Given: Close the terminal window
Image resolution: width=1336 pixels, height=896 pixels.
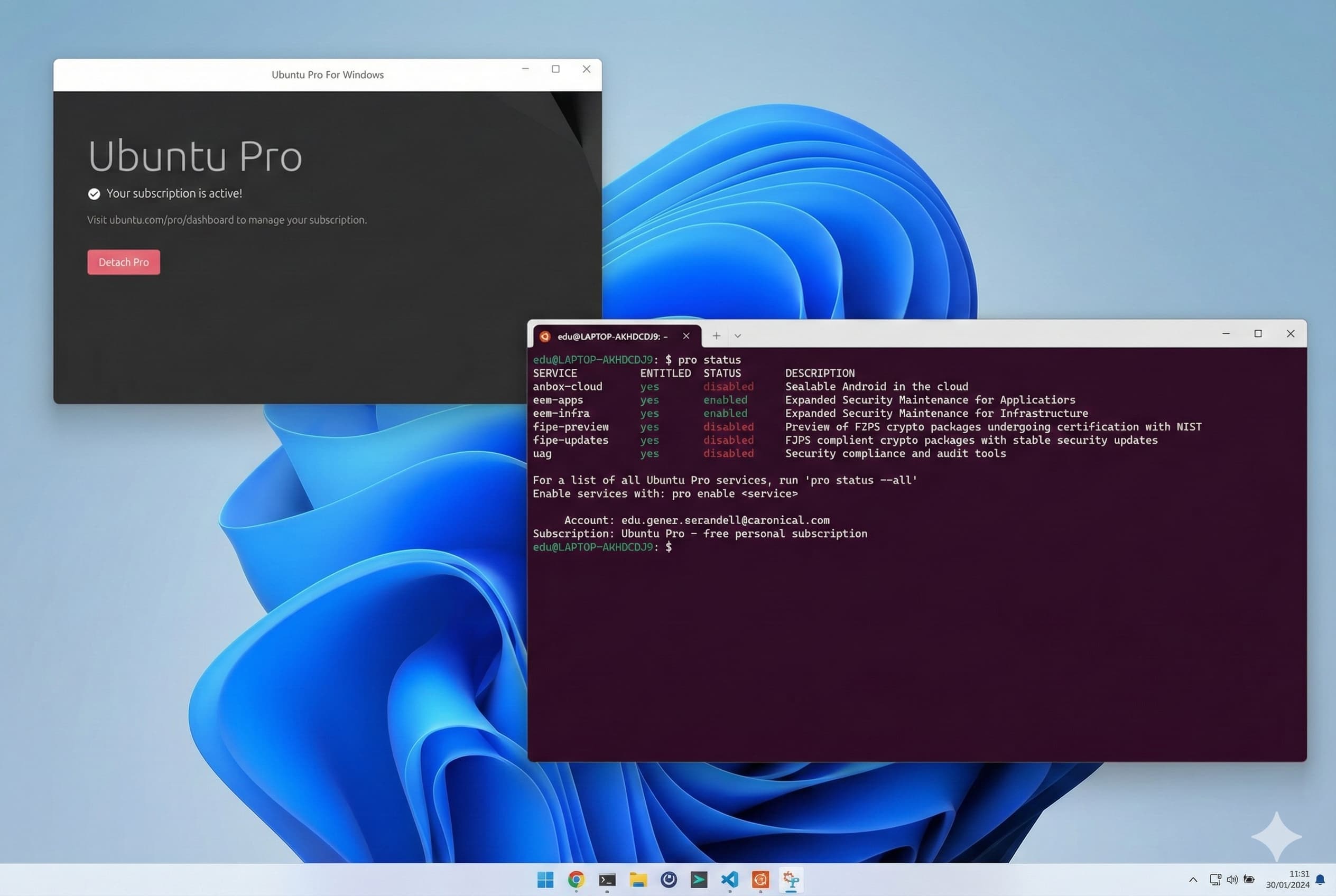Looking at the screenshot, I should [x=1290, y=334].
